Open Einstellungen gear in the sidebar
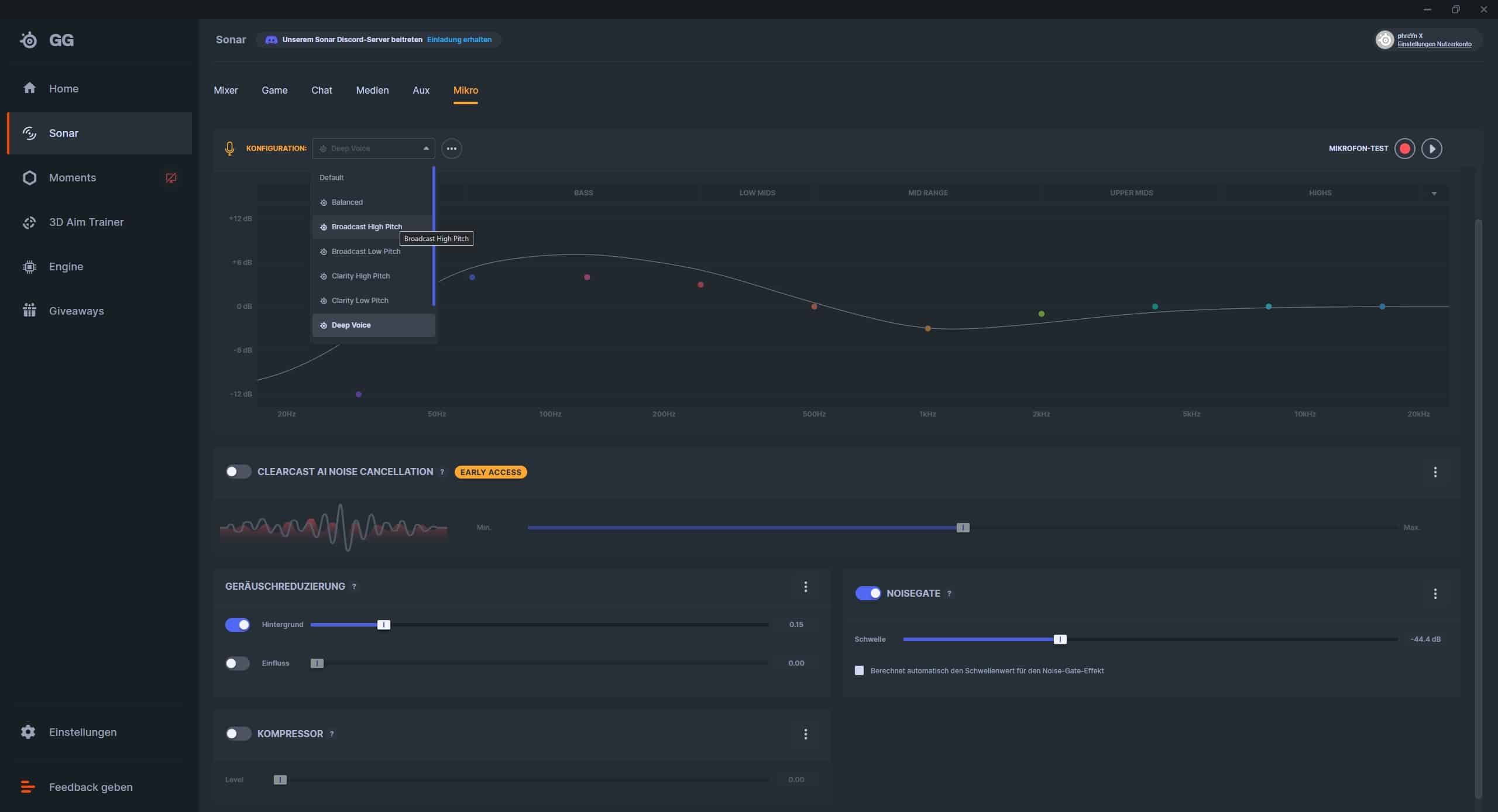Screen dimensions: 1498x812 coord(28,732)
